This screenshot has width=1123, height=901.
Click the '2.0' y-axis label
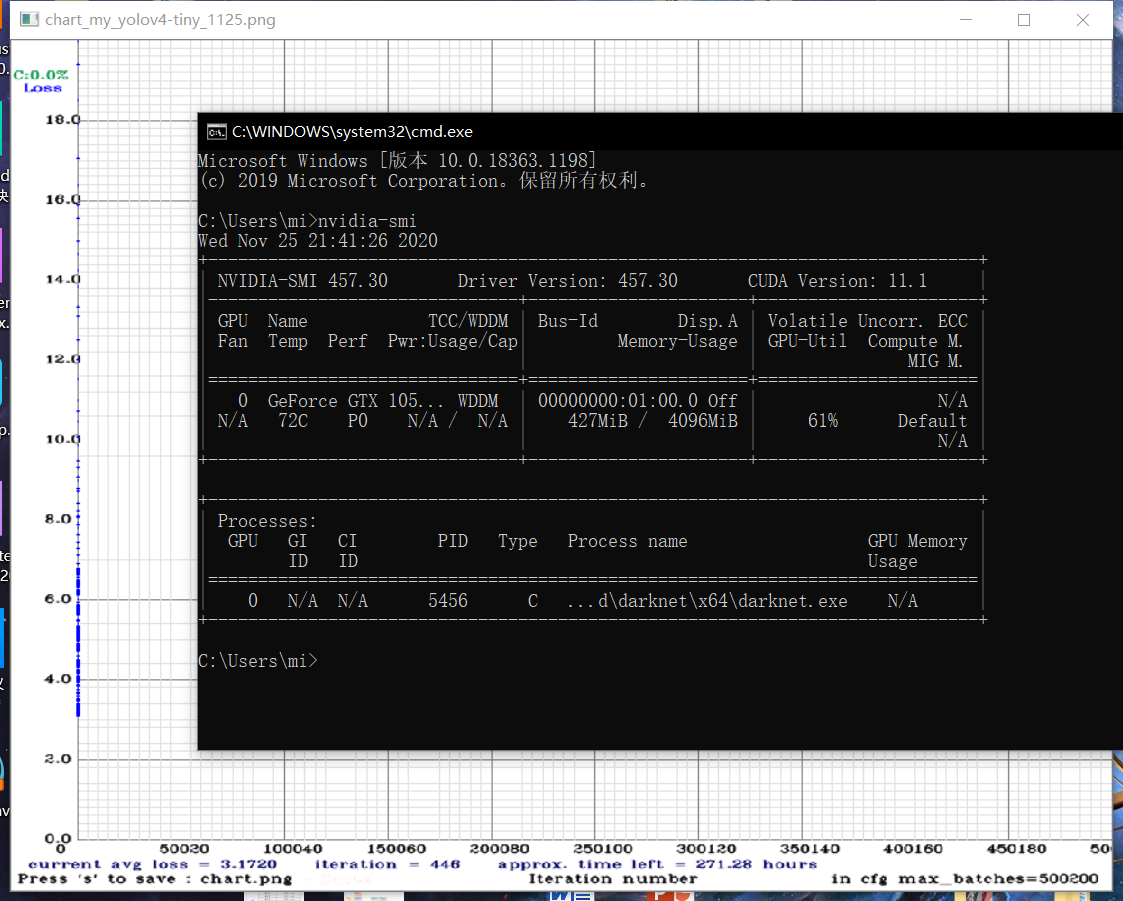pyautogui.click(x=57, y=758)
